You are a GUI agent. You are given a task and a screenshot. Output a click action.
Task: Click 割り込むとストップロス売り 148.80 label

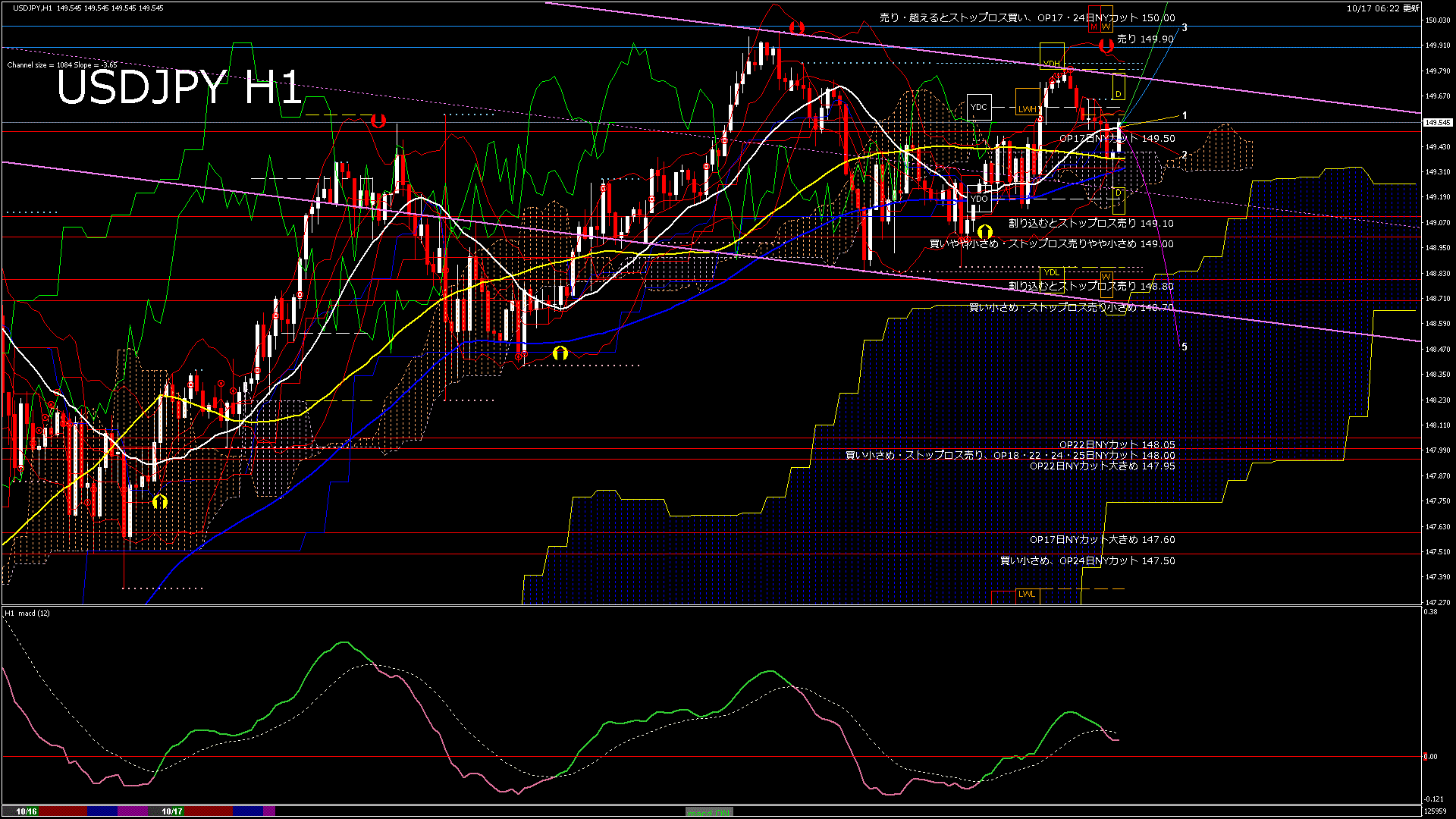coord(1091,287)
